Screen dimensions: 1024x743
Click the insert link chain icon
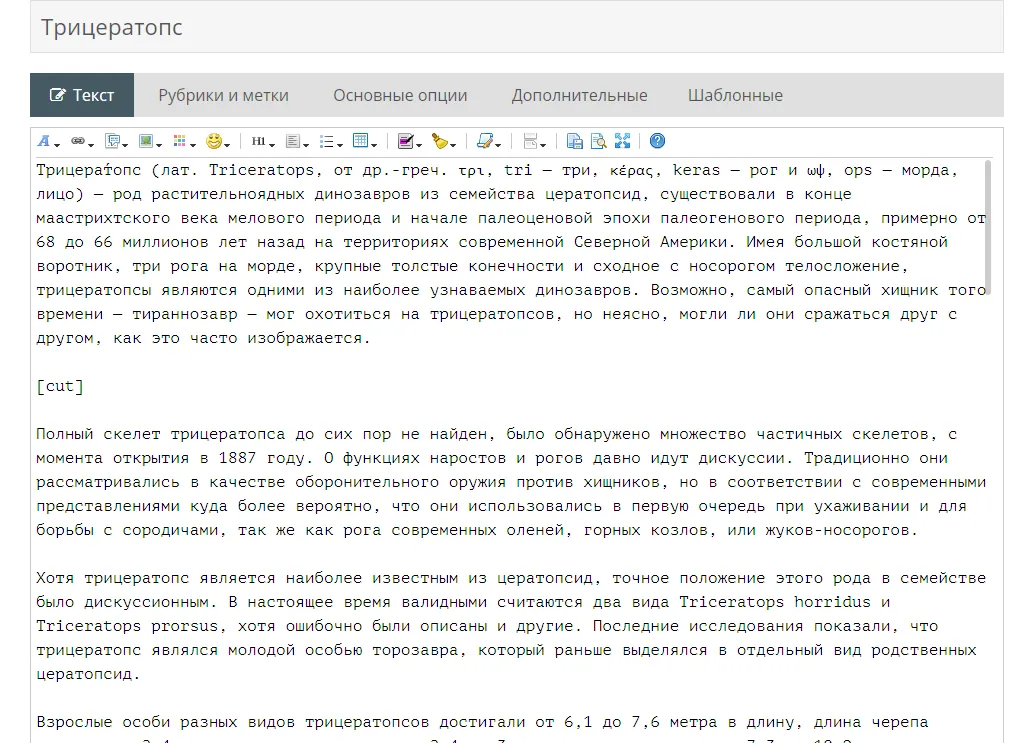79,141
